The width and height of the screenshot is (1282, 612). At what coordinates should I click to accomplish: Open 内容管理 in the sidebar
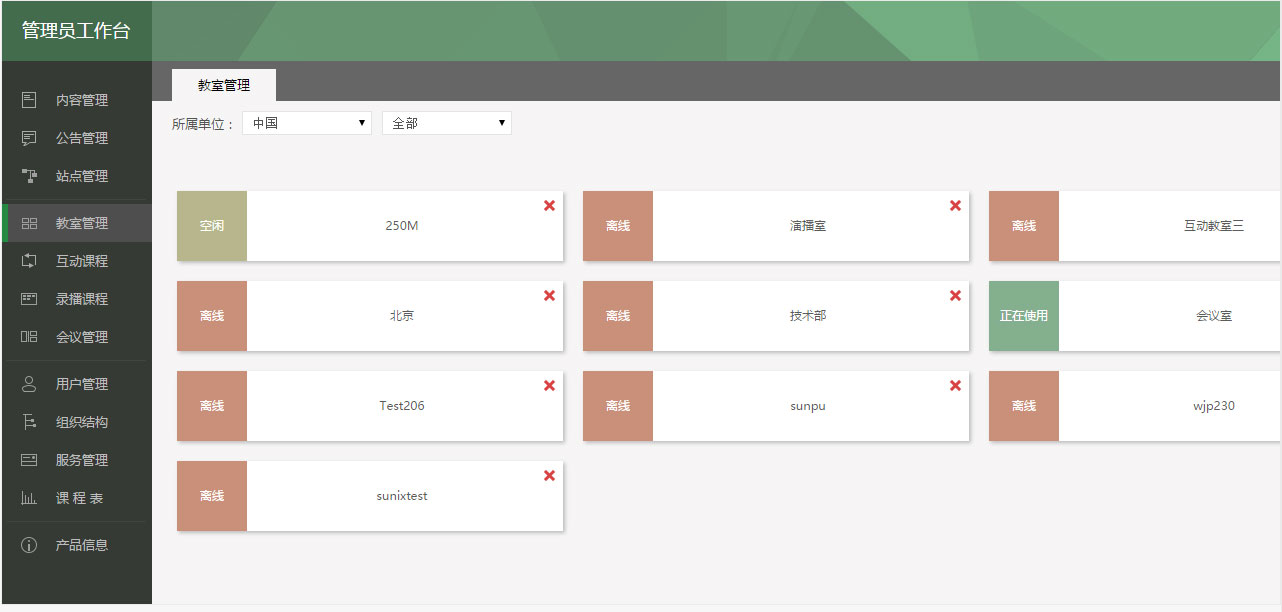[77, 100]
